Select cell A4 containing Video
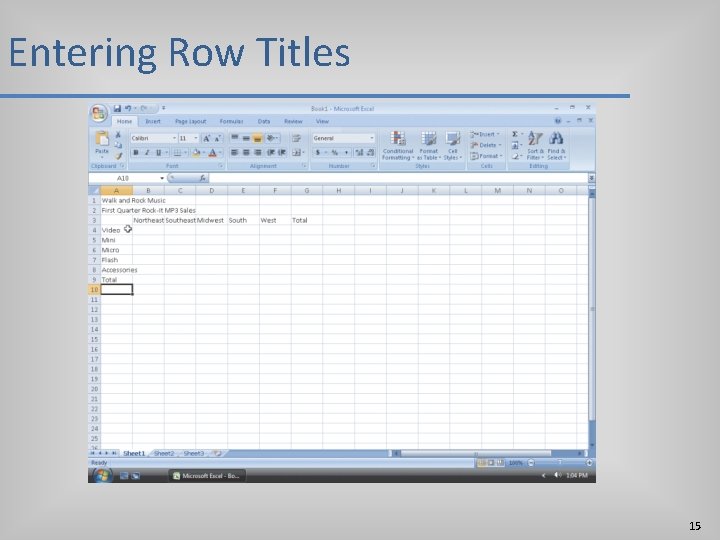The image size is (720, 540). pos(117,230)
